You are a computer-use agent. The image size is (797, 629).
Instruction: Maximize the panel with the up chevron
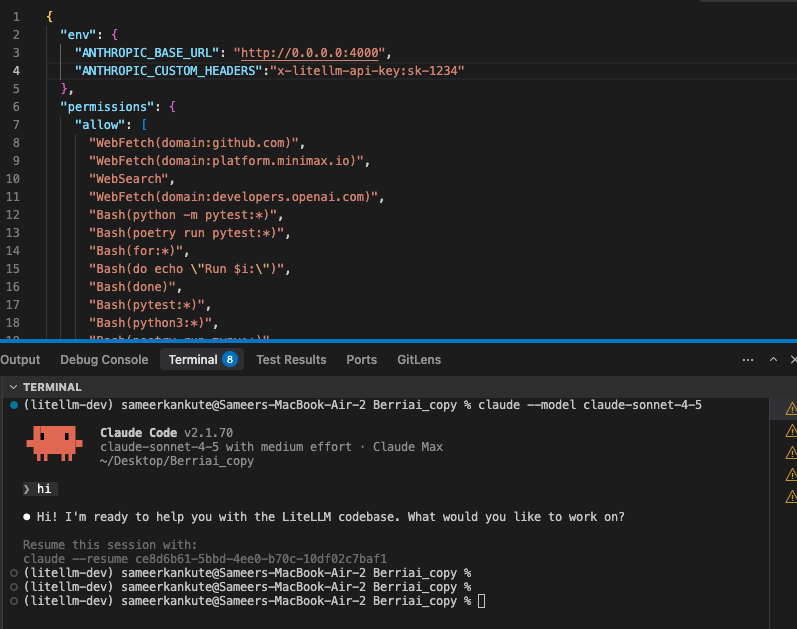click(773, 360)
